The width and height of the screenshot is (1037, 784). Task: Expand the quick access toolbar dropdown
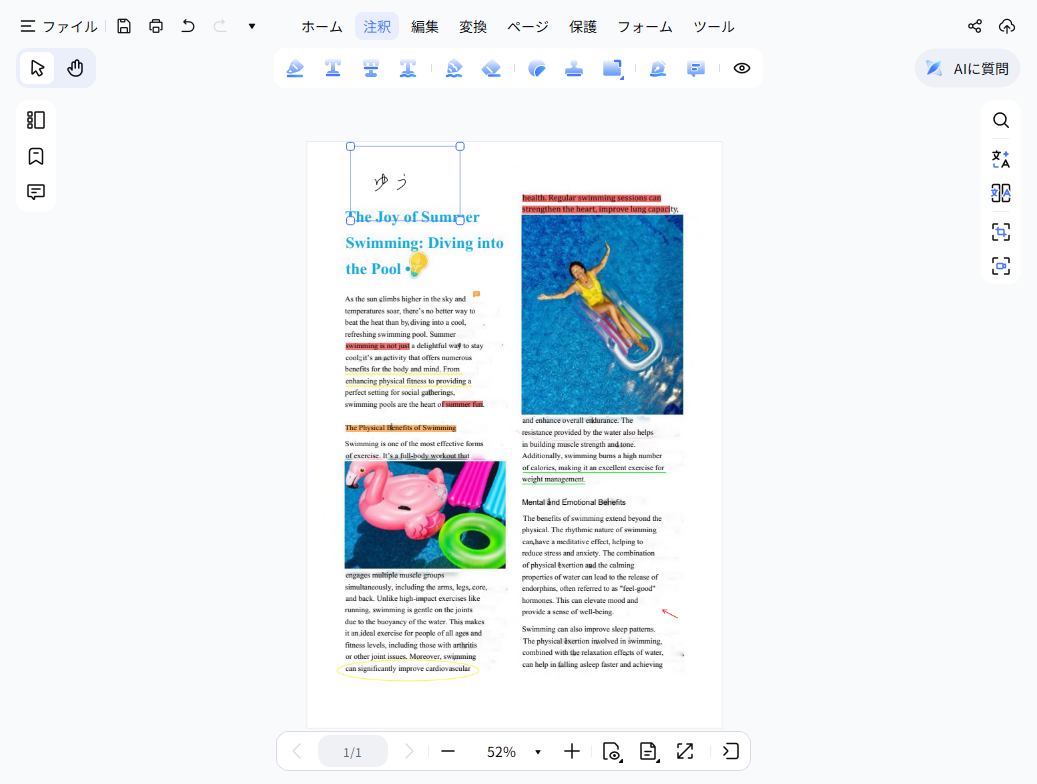pos(252,26)
